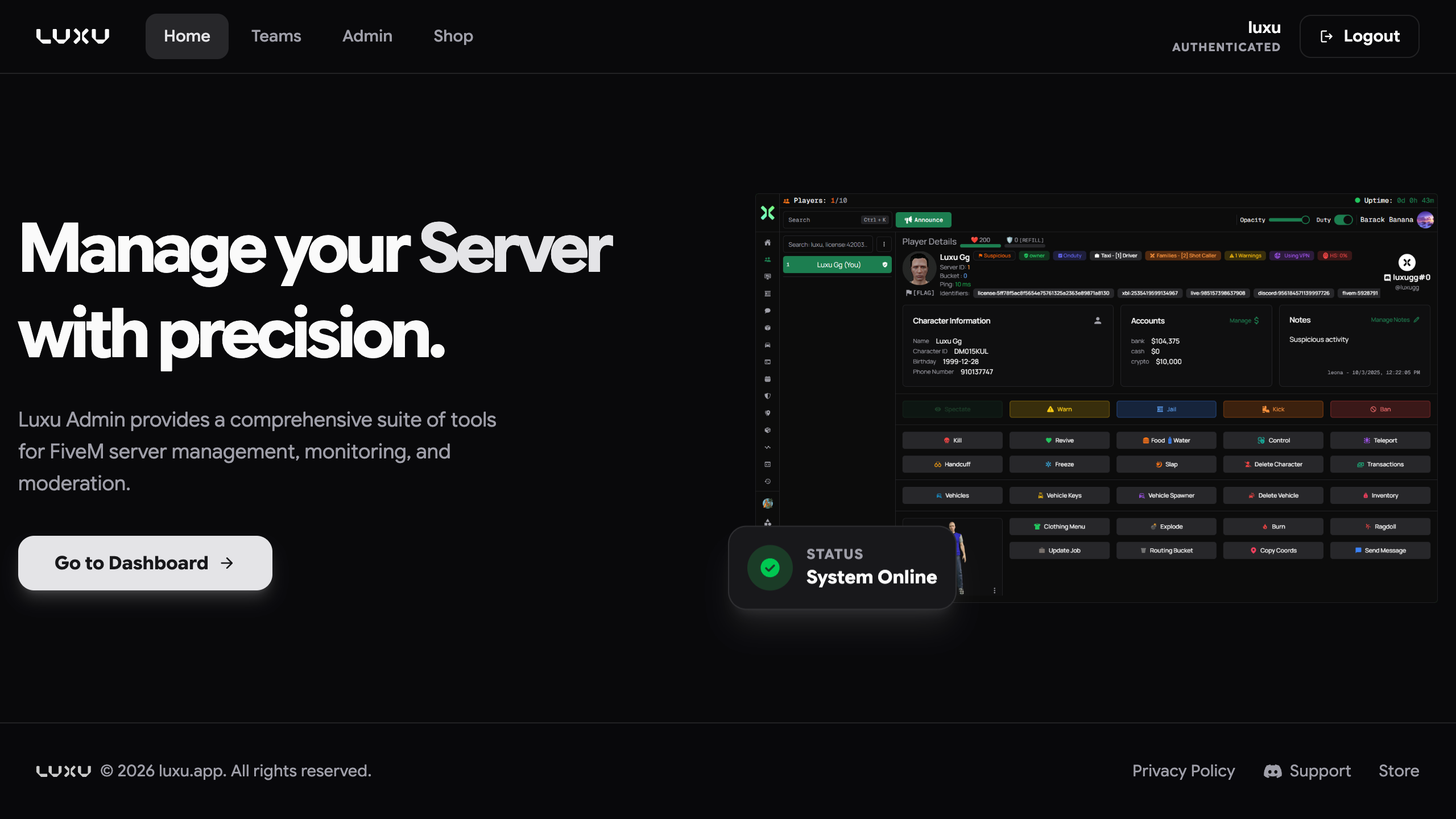The width and height of the screenshot is (1456, 819).
Task: Click the Barack Banana profile avatar
Action: click(1425, 220)
